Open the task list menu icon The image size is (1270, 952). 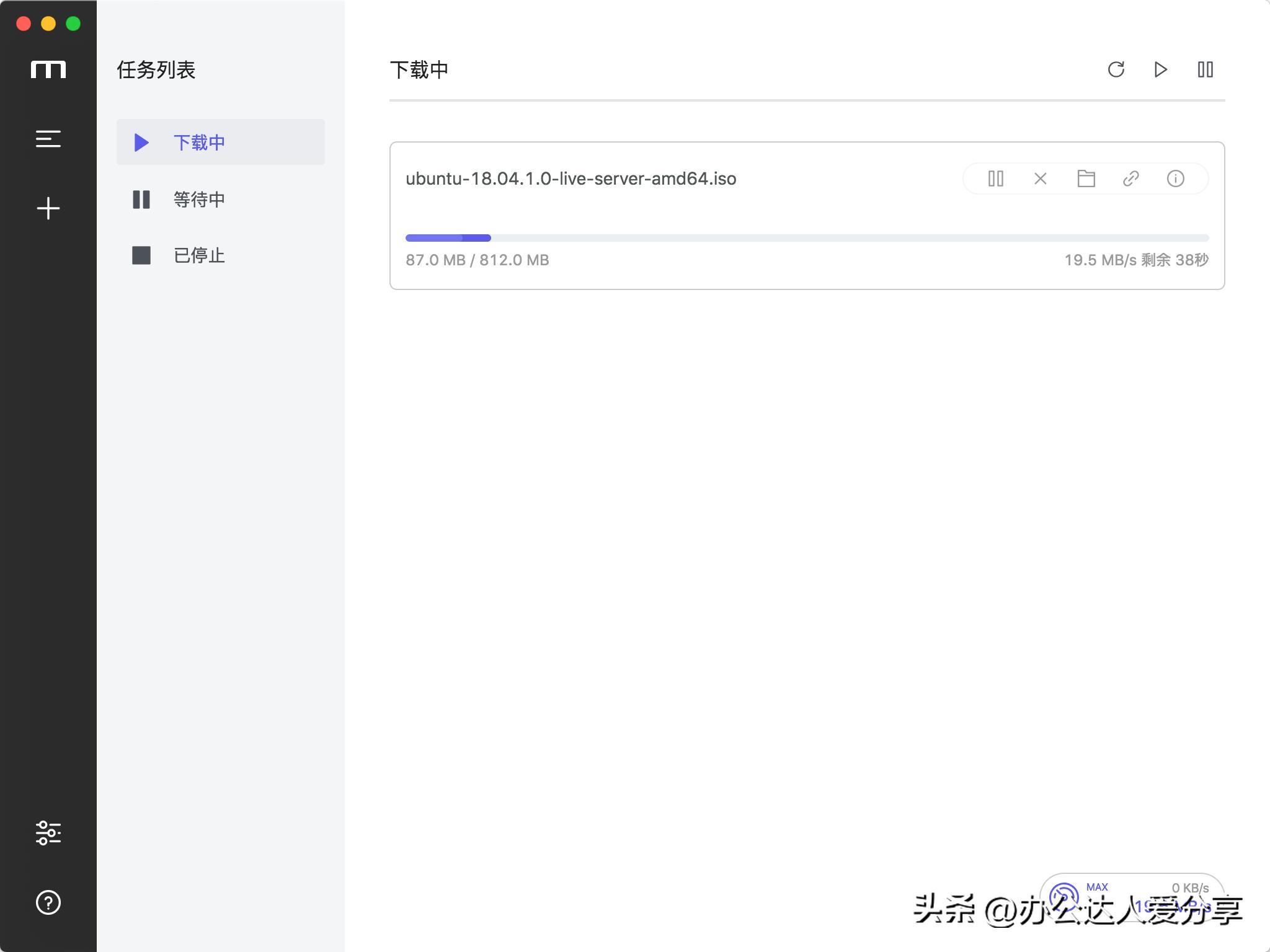[x=48, y=139]
